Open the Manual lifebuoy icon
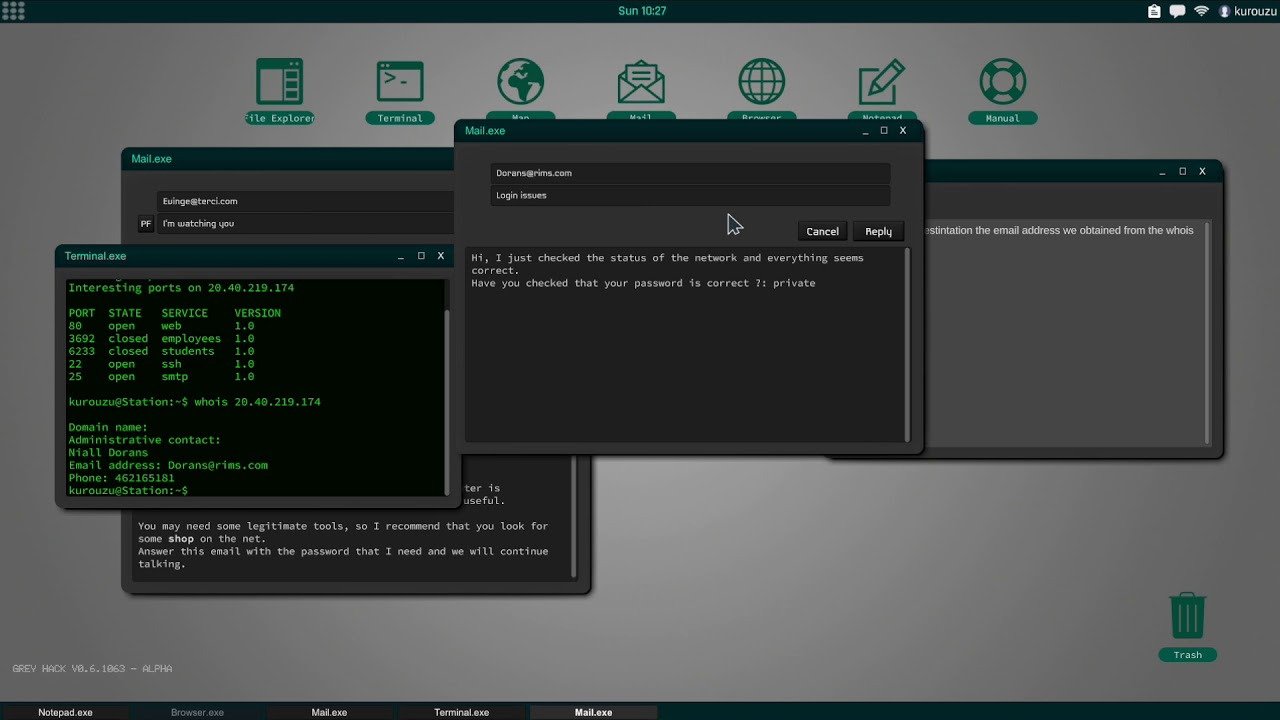 pos(1002,83)
